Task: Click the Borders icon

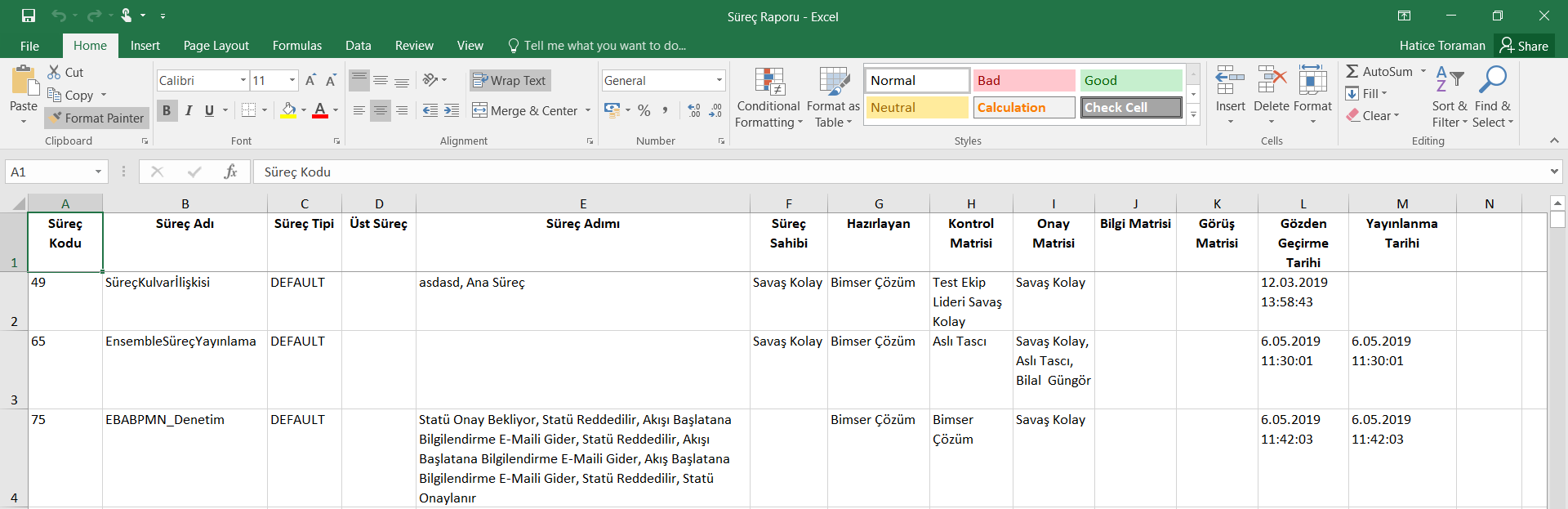Action: pos(249,110)
